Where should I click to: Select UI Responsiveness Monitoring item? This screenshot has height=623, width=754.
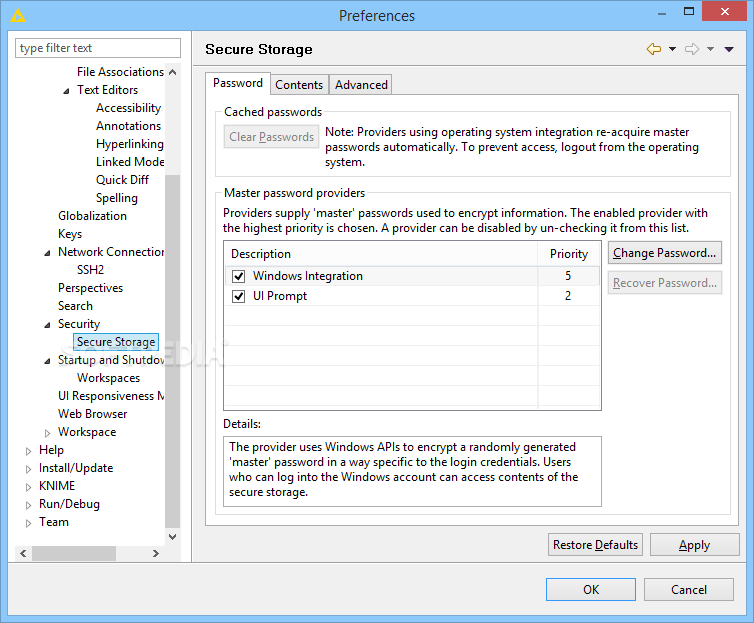[x=111, y=396]
